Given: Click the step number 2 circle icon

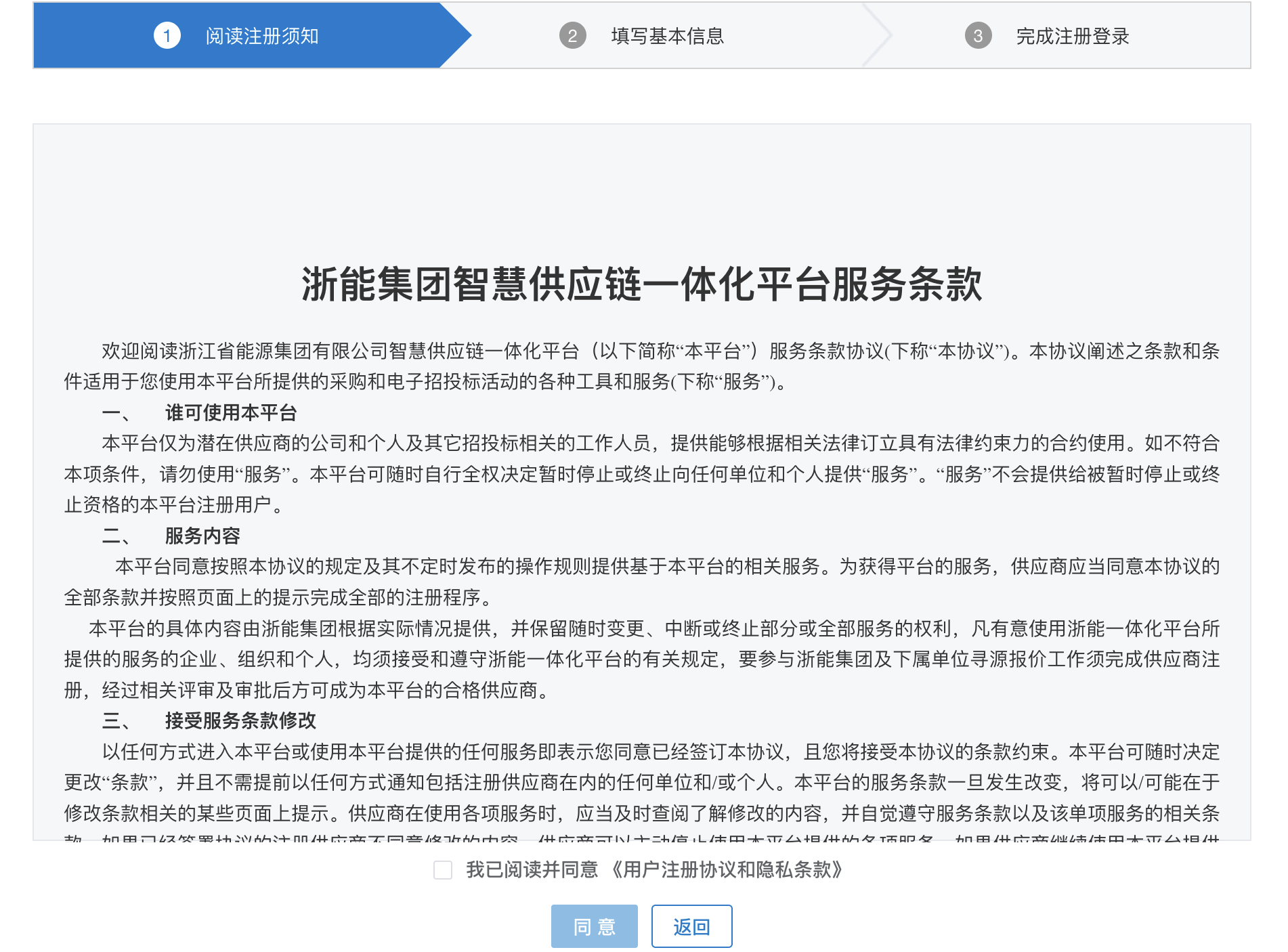Looking at the screenshot, I should pyautogui.click(x=572, y=36).
